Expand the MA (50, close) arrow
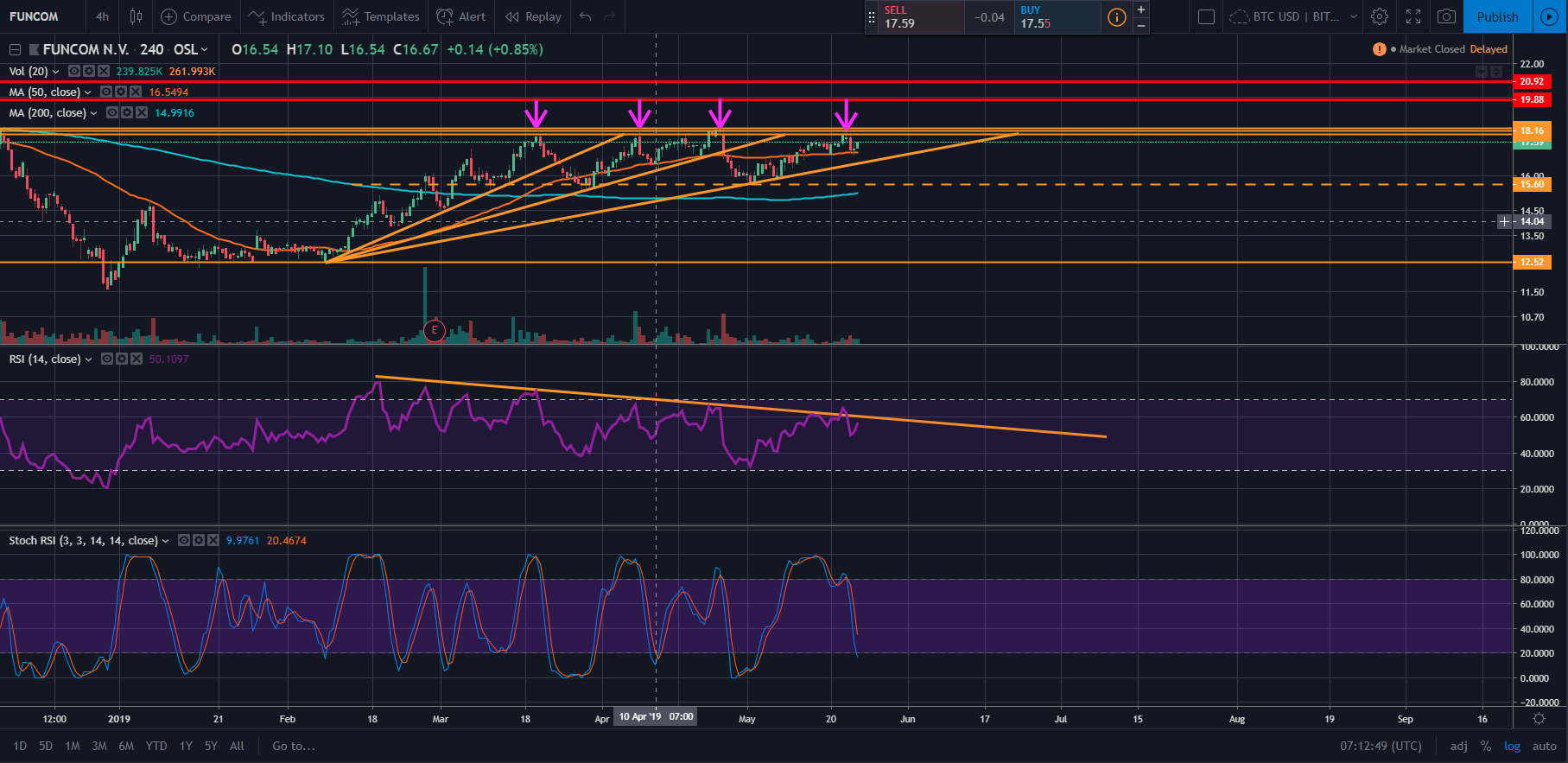 [x=88, y=92]
